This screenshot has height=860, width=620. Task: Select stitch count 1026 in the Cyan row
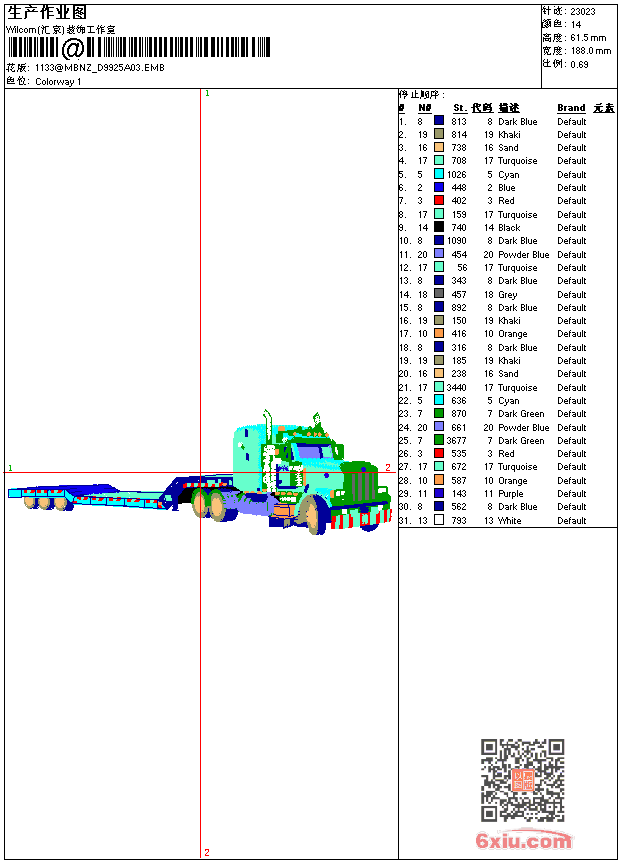(x=456, y=174)
